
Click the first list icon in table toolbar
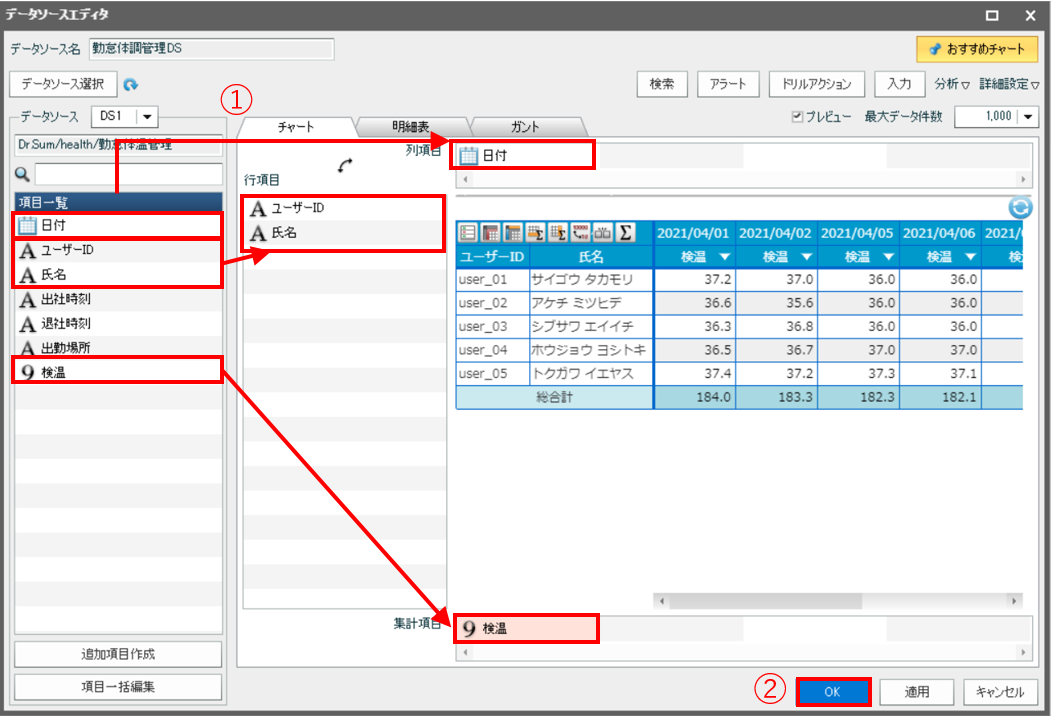point(468,233)
